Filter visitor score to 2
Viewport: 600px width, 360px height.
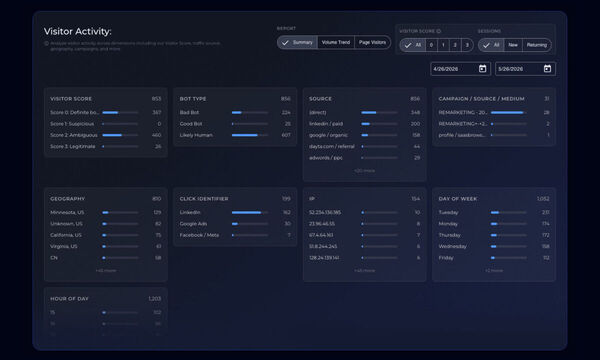(455, 45)
